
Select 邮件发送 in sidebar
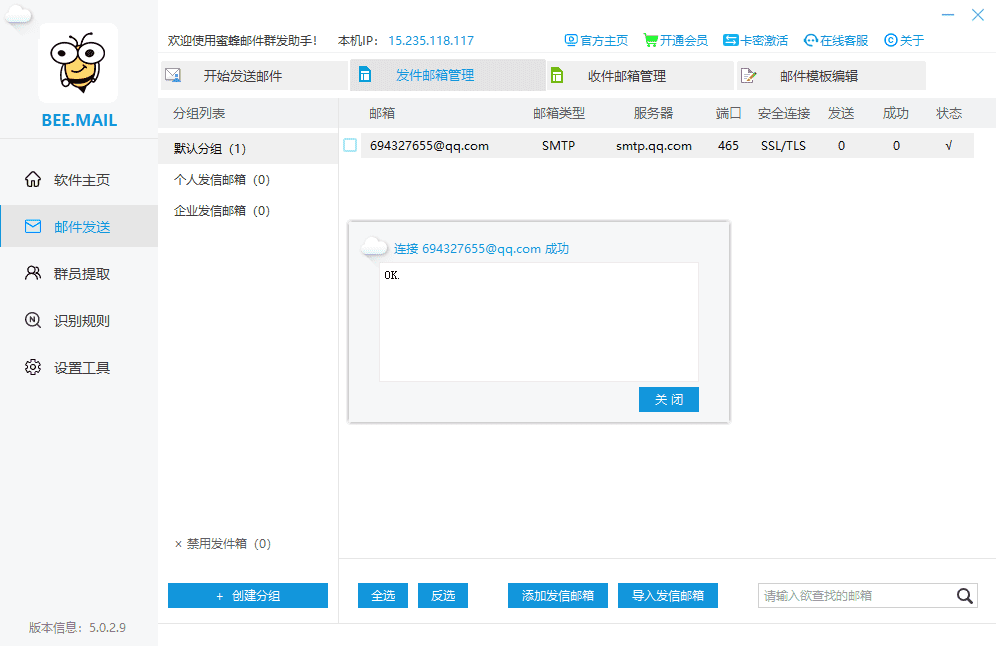click(x=79, y=227)
